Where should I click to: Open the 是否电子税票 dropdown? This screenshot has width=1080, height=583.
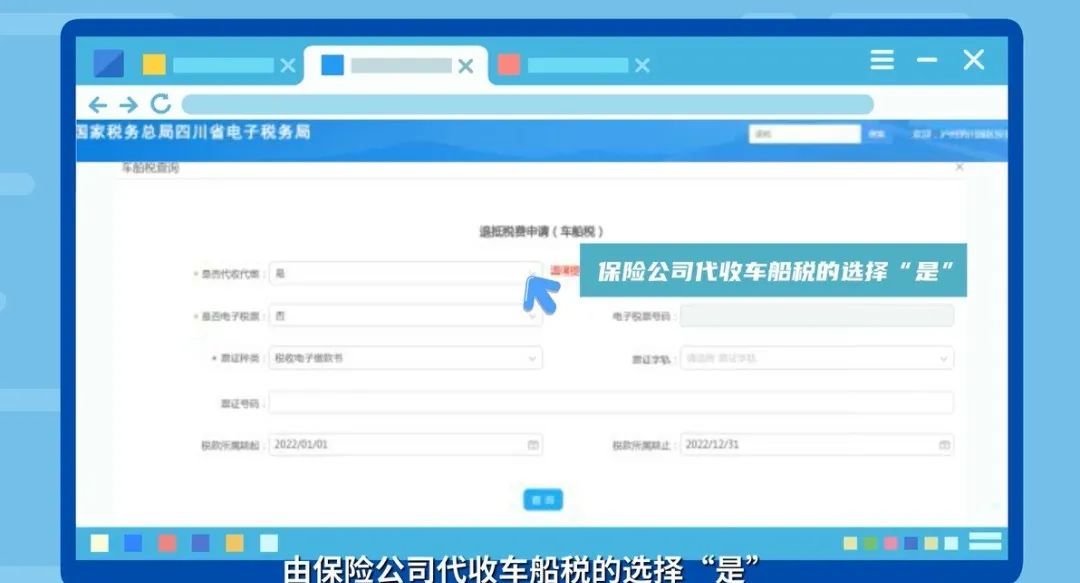point(406,316)
